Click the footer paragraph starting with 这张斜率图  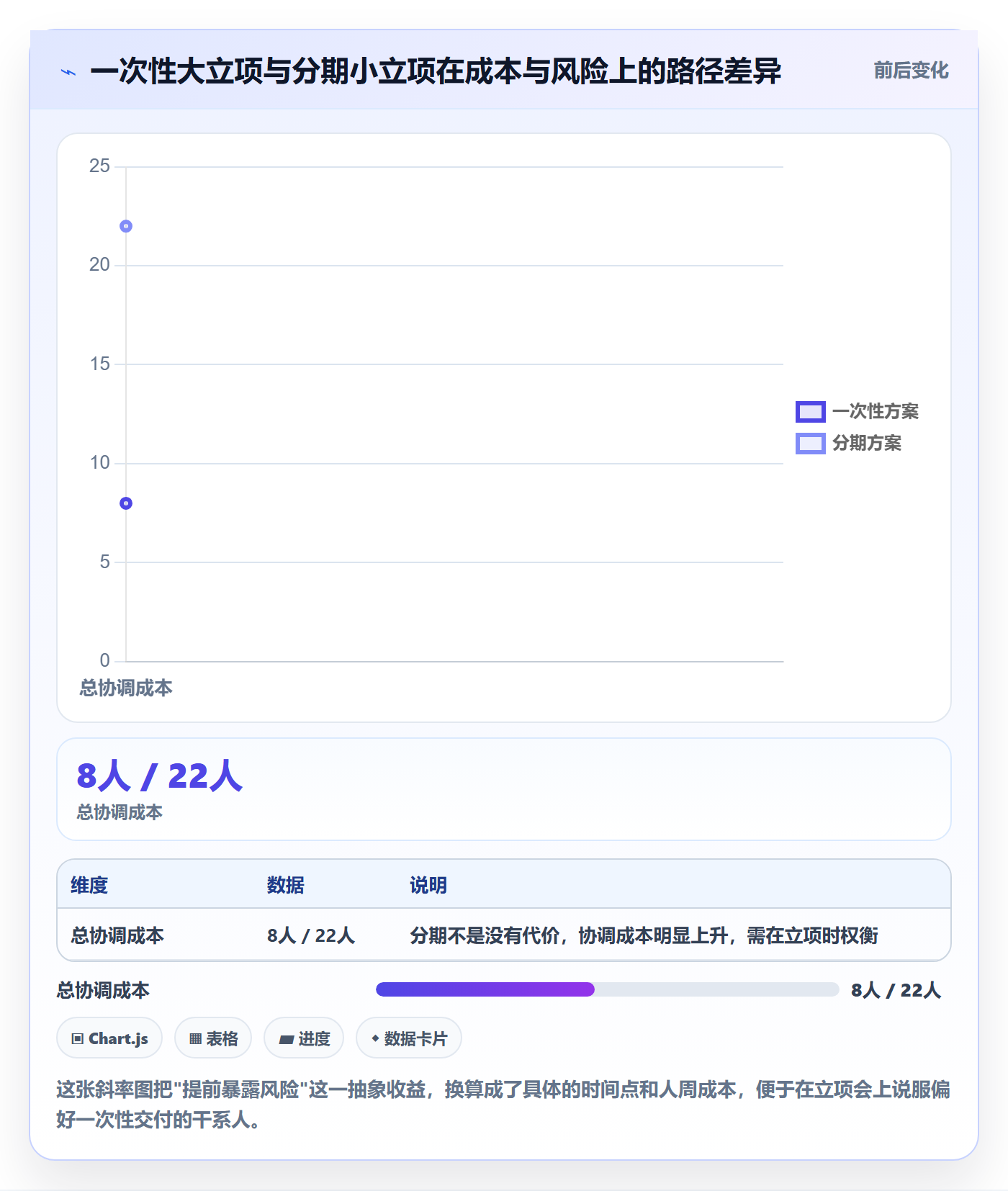coord(503,1105)
